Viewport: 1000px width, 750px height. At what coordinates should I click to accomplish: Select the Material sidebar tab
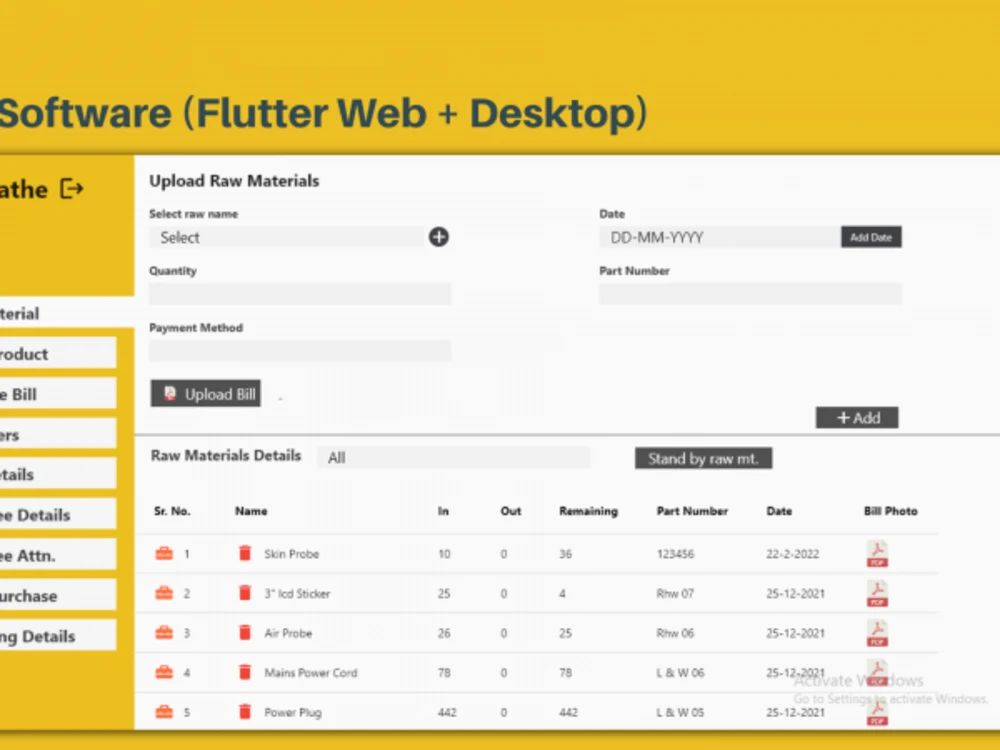(67, 313)
